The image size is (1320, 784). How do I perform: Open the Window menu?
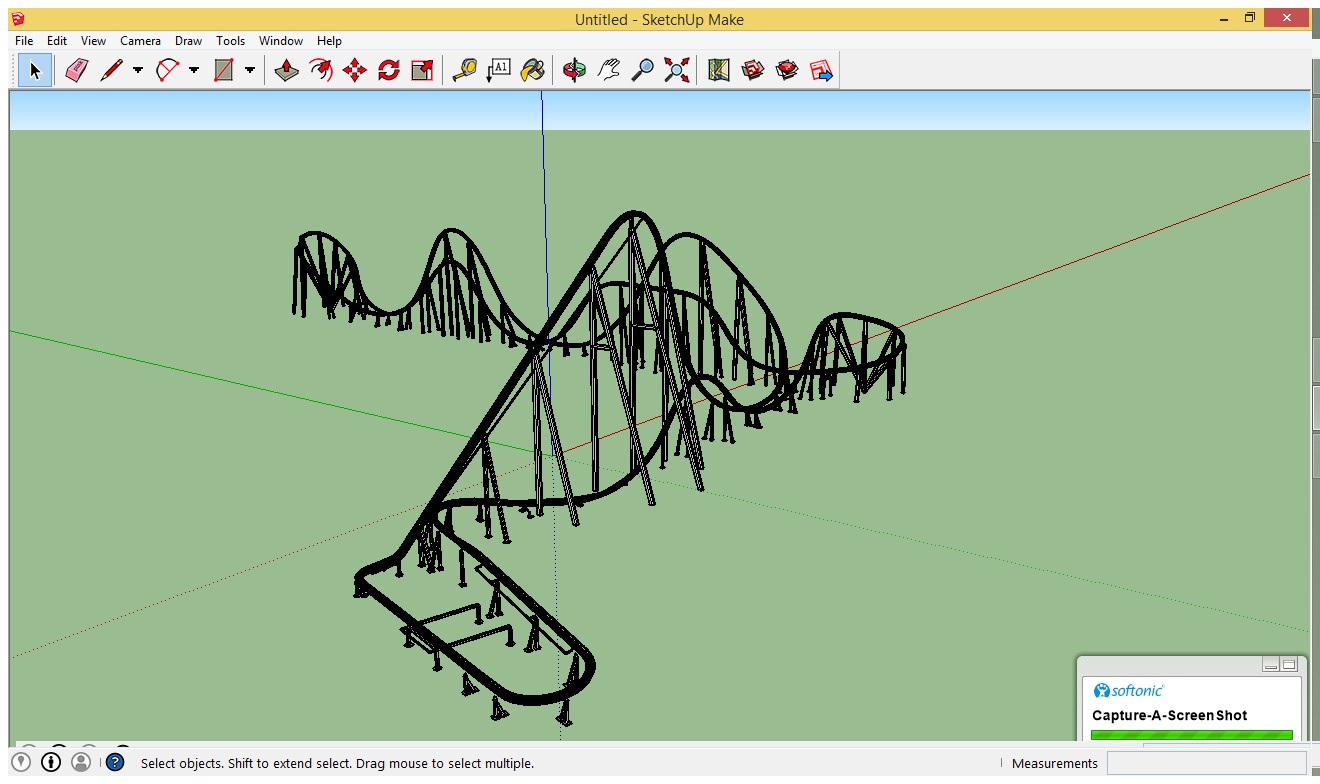tap(281, 41)
